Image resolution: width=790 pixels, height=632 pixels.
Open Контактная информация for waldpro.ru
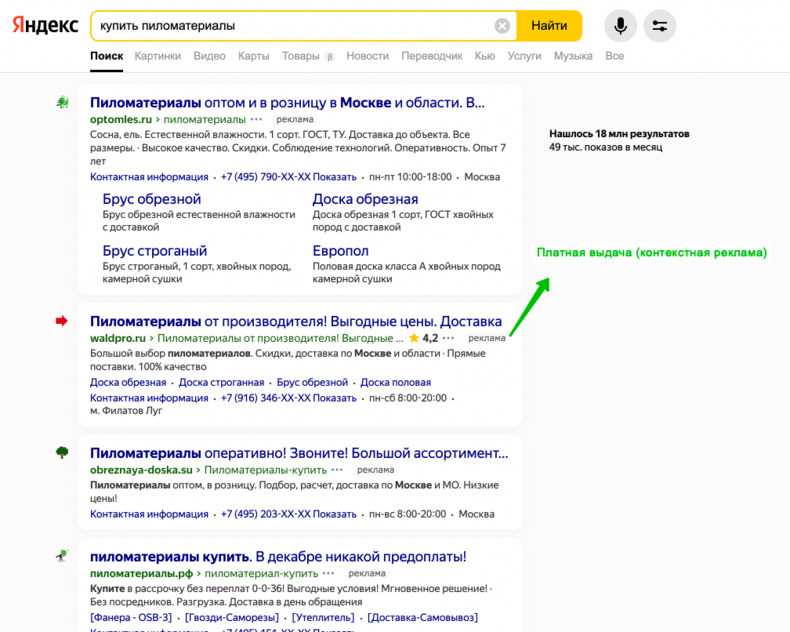[x=149, y=398]
